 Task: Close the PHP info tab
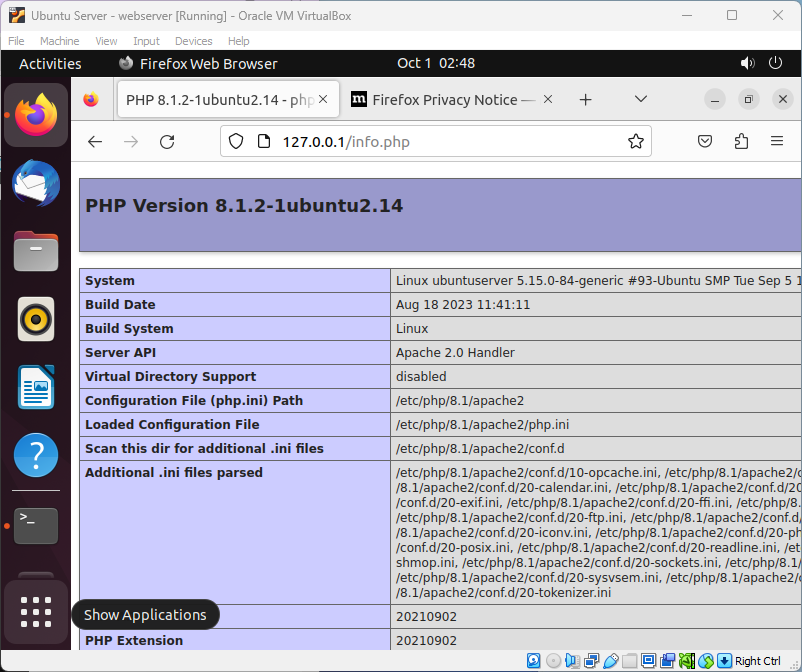tap(323, 99)
